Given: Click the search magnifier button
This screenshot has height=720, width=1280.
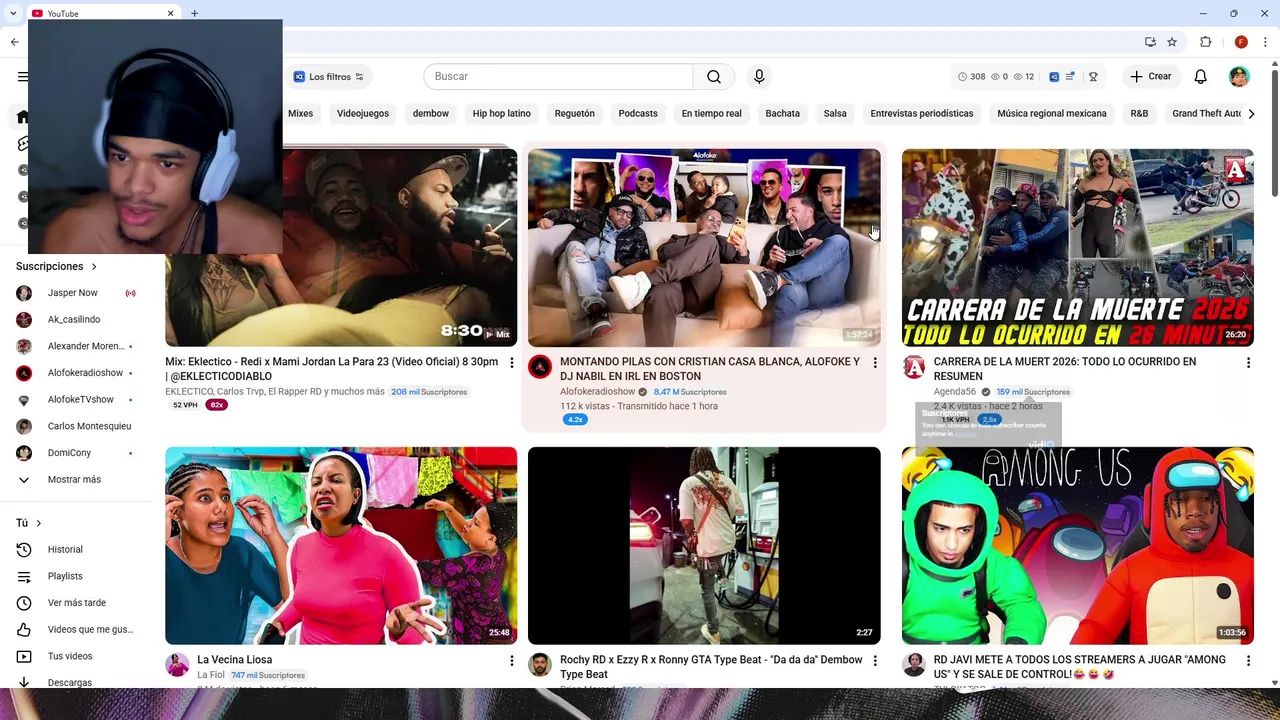Looking at the screenshot, I should click(714, 77).
